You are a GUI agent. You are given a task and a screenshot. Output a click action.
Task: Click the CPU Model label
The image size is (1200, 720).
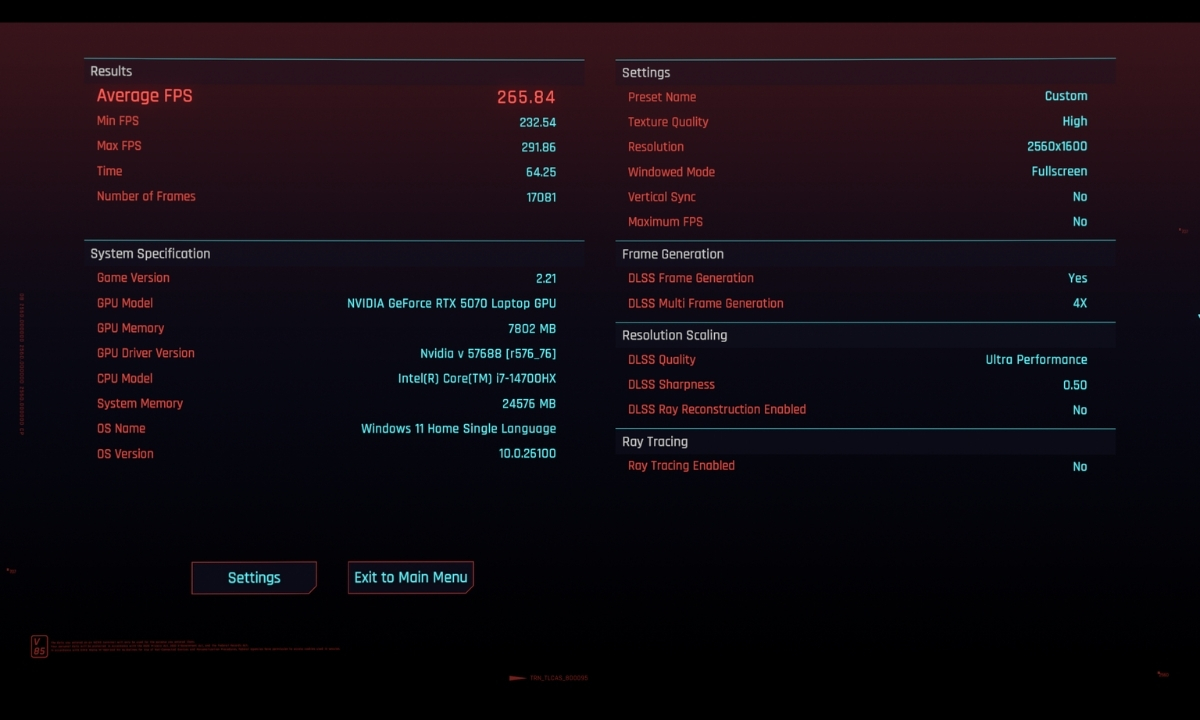[125, 378]
